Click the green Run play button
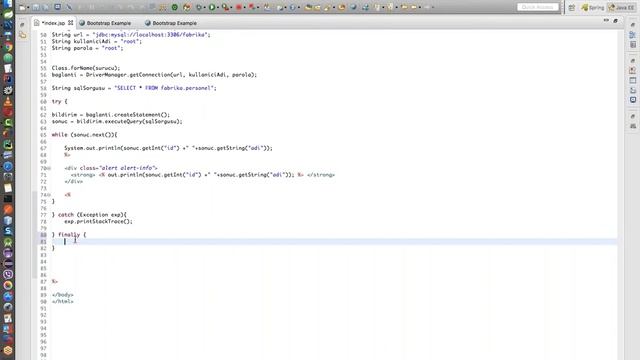The image size is (640, 360). (x=212, y=7)
